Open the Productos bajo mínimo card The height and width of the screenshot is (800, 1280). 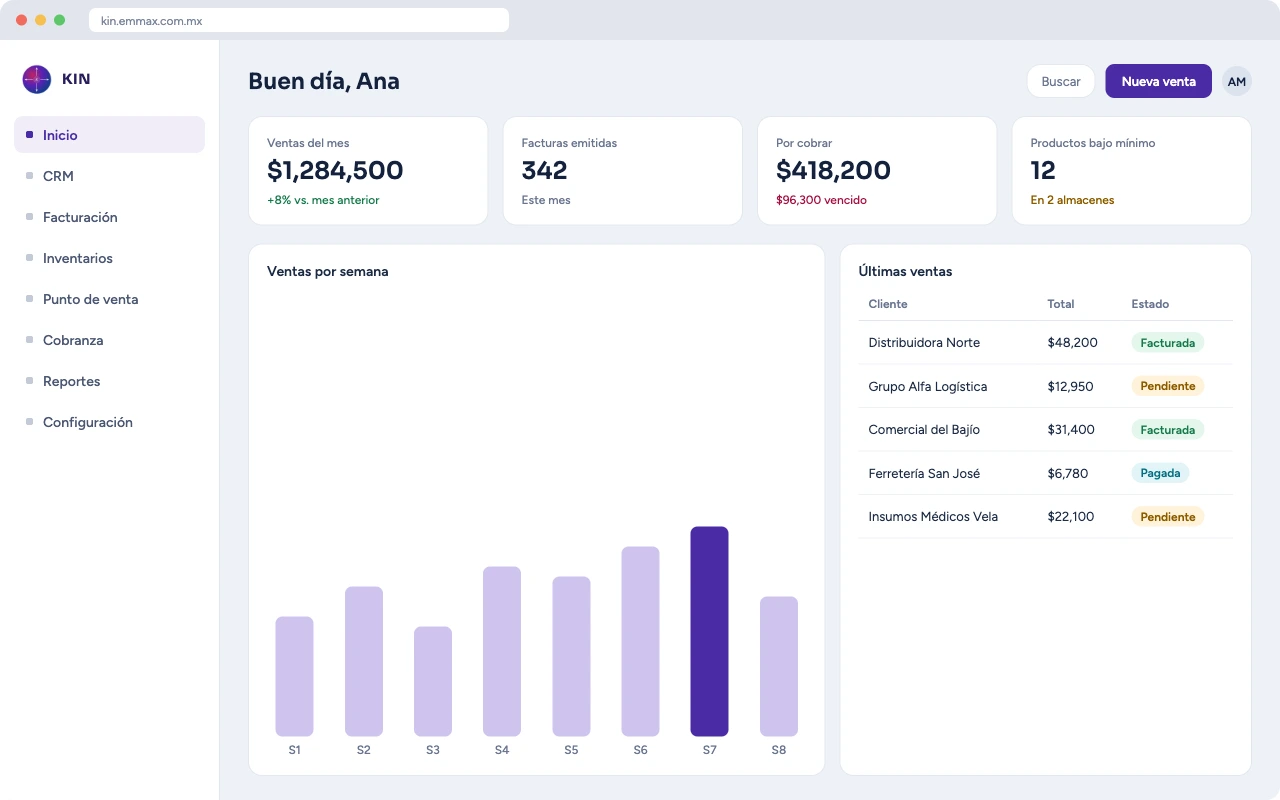[x=1131, y=171]
